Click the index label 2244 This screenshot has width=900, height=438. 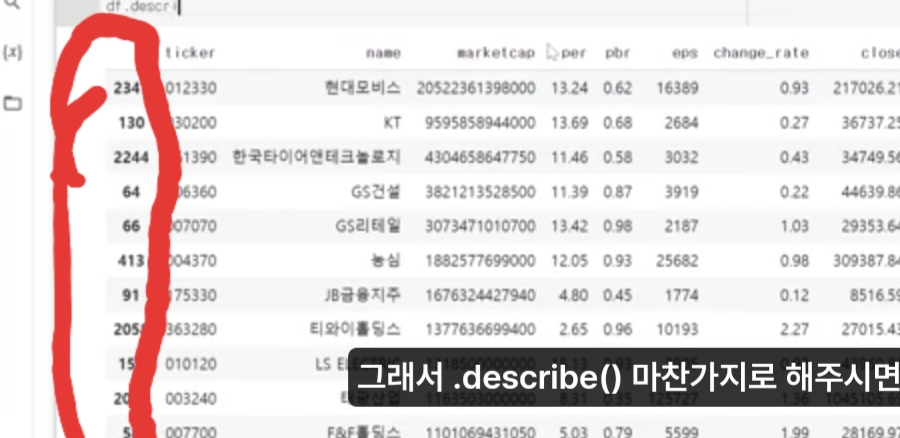[131, 157]
